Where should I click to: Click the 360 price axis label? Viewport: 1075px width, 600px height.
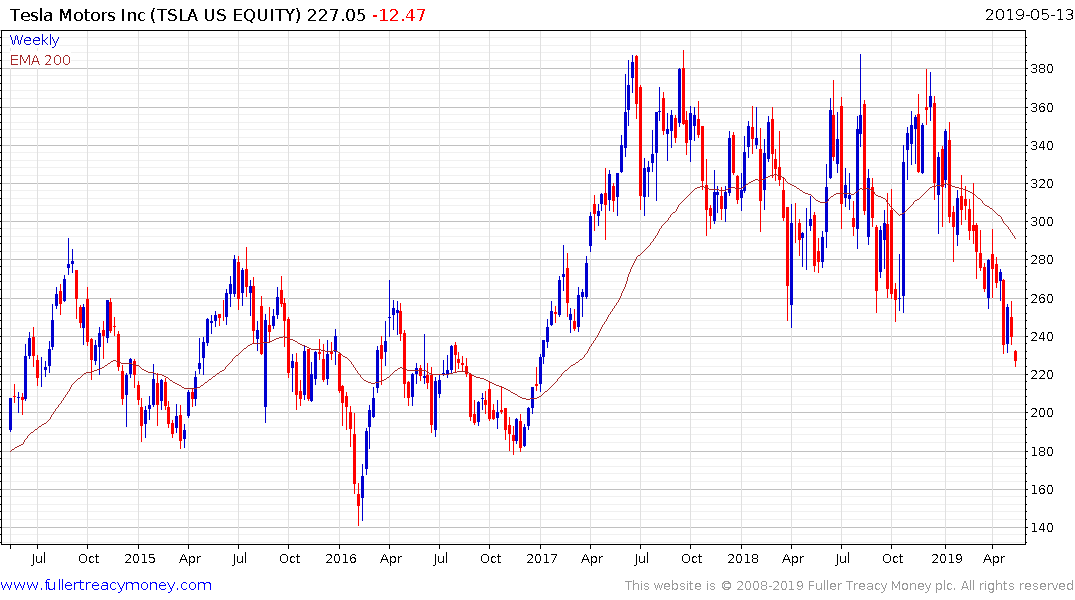1042,107
